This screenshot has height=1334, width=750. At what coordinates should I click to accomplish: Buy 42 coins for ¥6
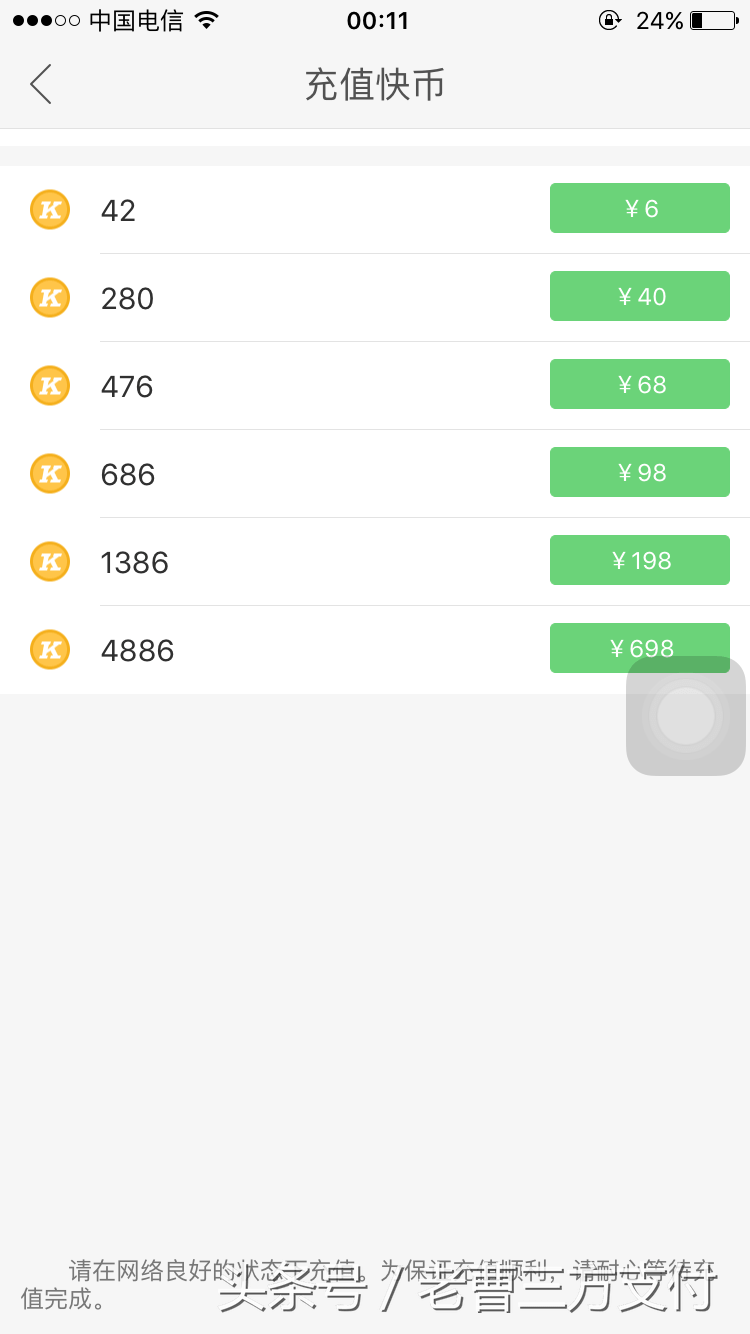[x=640, y=208]
